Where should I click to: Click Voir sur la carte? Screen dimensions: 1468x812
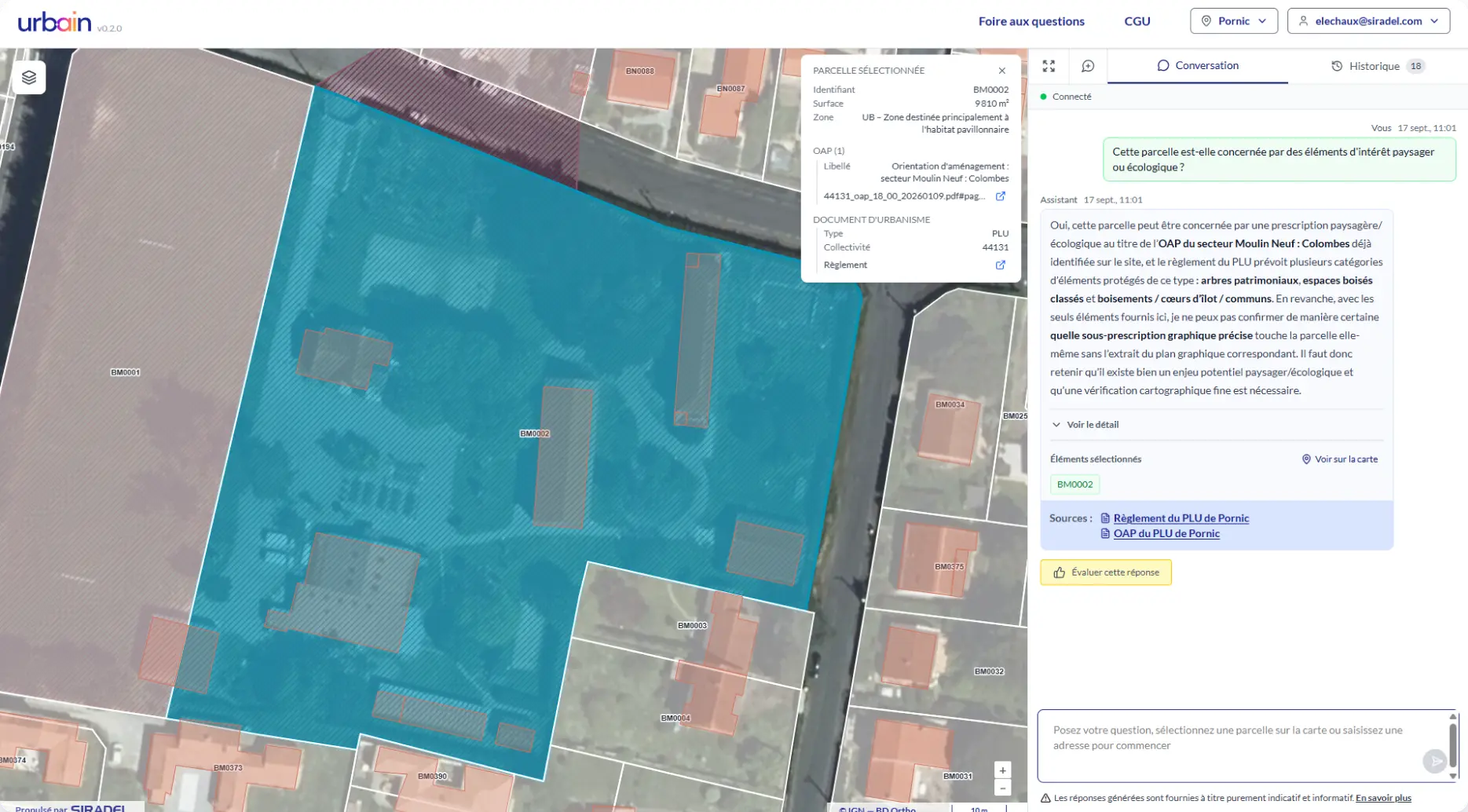tap(1339, 459)
